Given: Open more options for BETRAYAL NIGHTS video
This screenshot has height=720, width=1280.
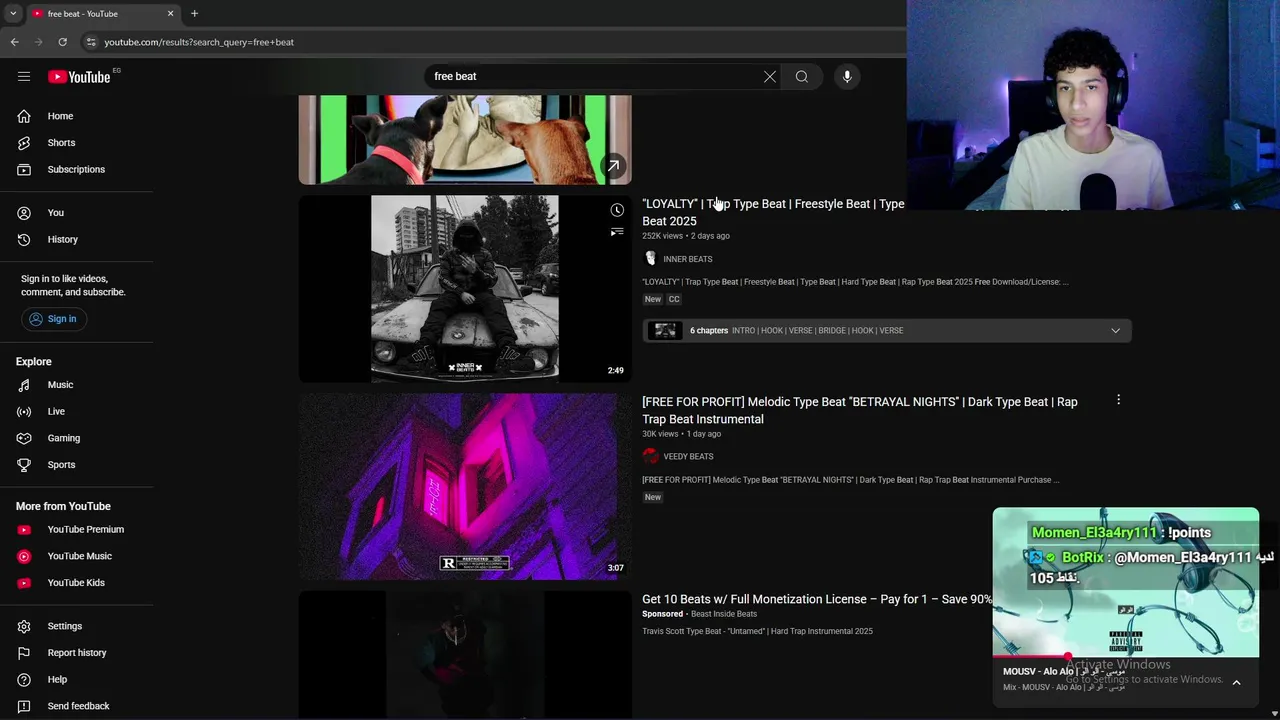Looking at the screenshot, I should point(1118,400).
